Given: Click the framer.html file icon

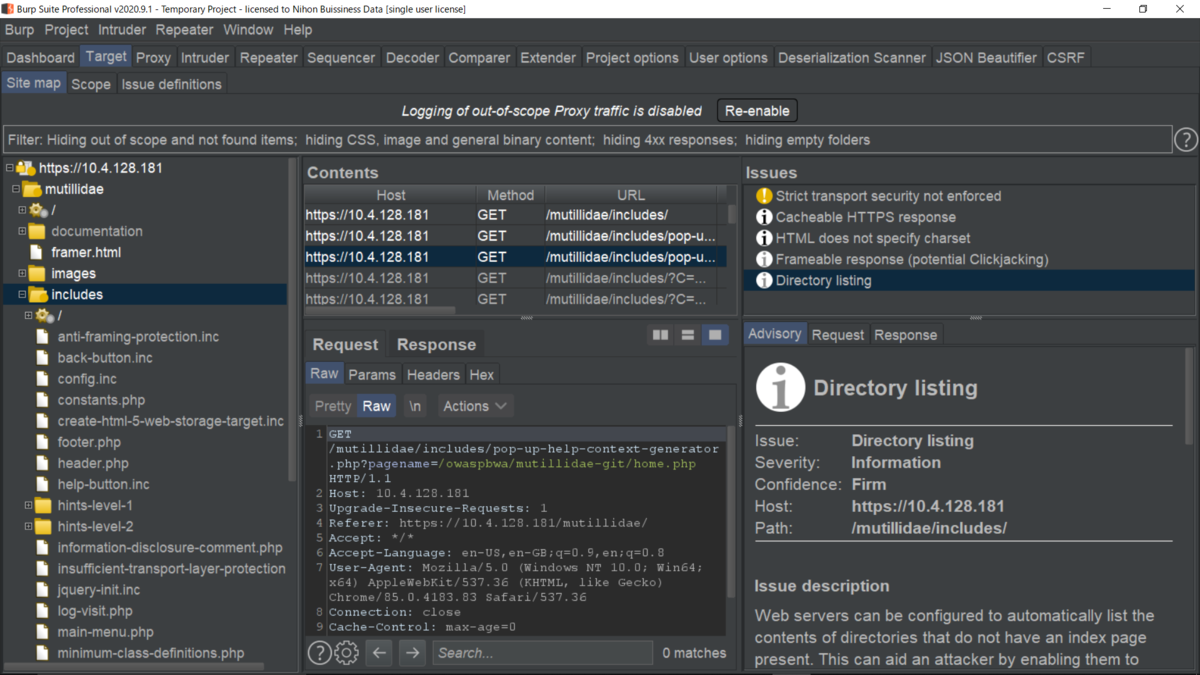Looking at the screenshot, I should (36, 252).
